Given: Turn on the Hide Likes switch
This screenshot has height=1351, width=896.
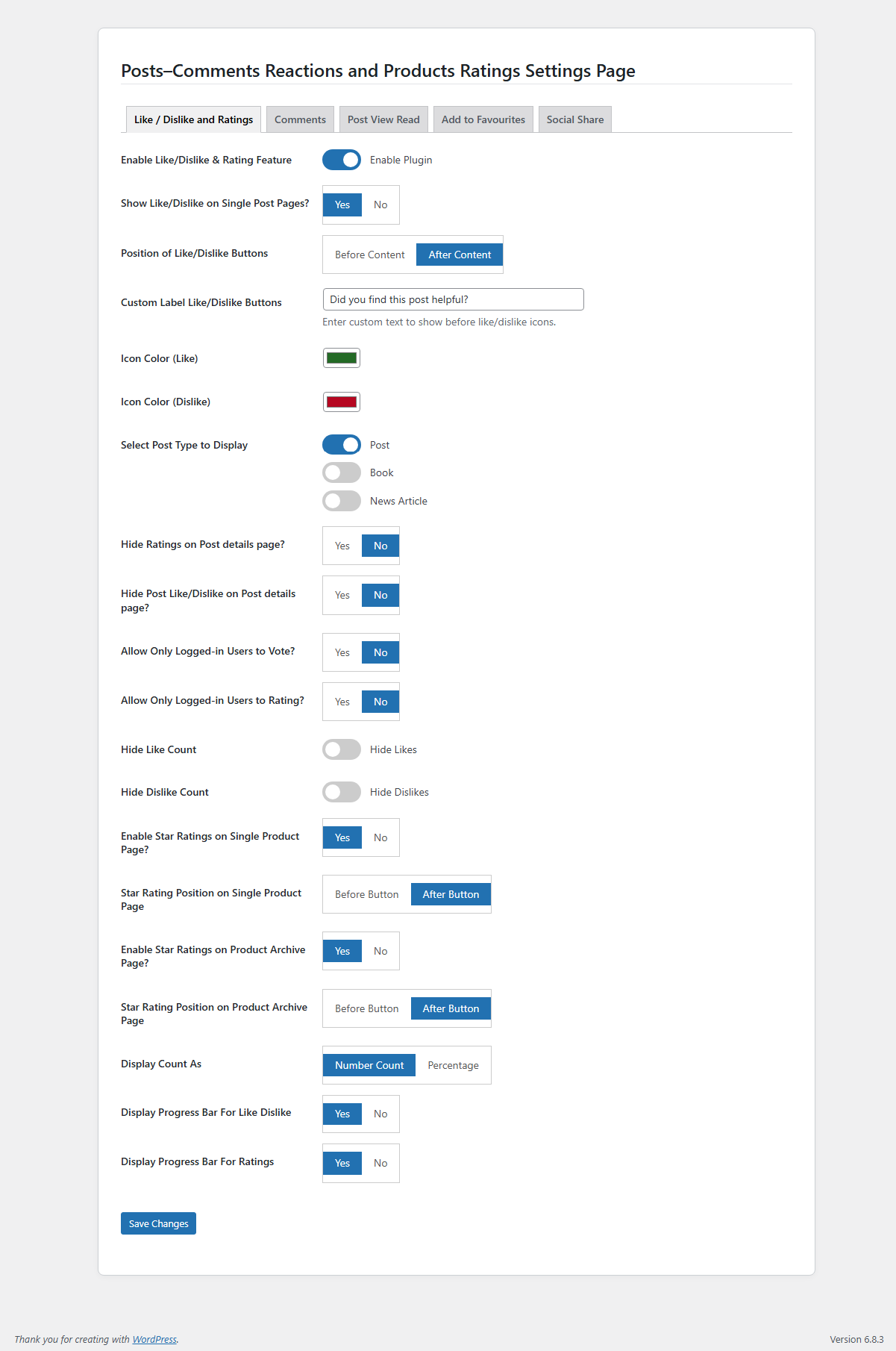Looking at the screenshot, I should [x=342, y=749].
